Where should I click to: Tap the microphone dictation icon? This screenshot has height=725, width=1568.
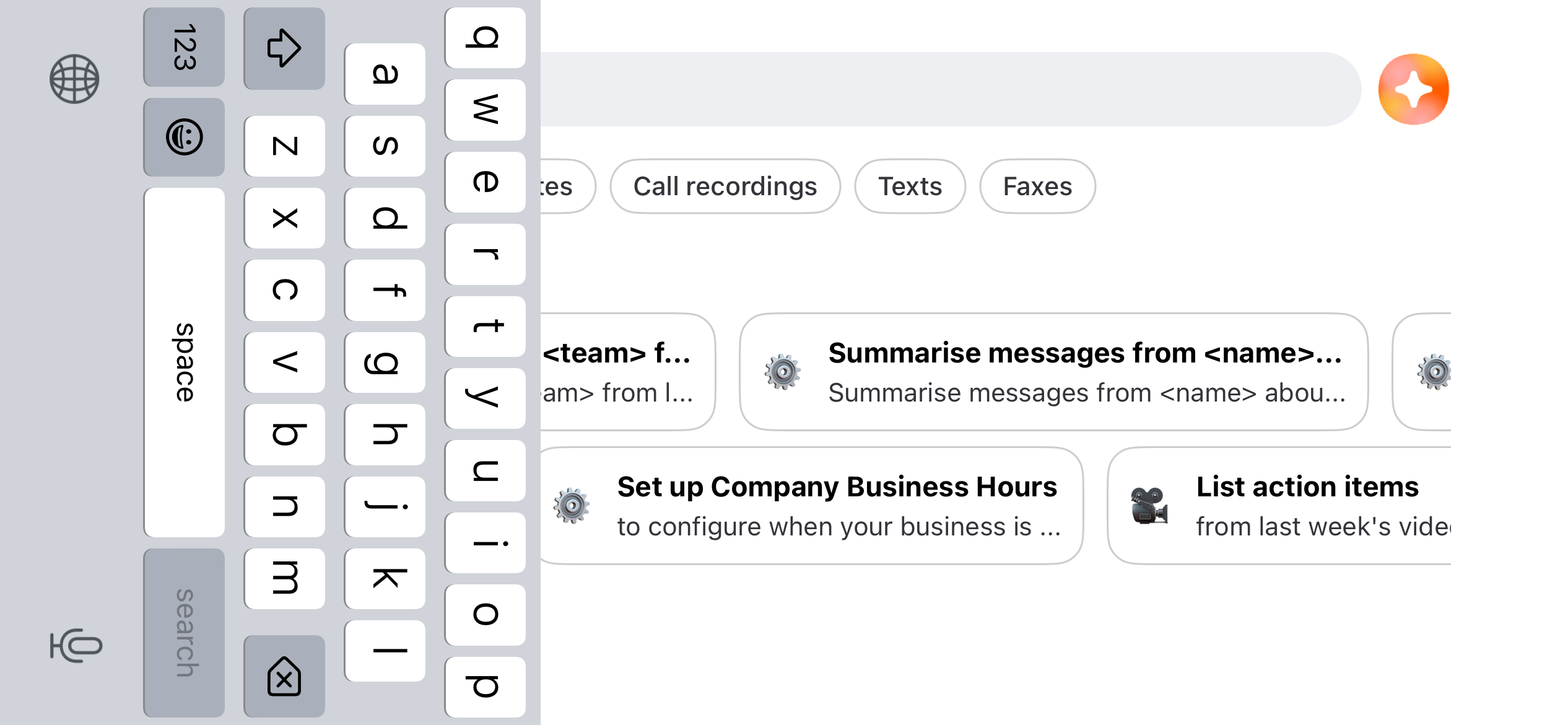click(x=76, y=646)
